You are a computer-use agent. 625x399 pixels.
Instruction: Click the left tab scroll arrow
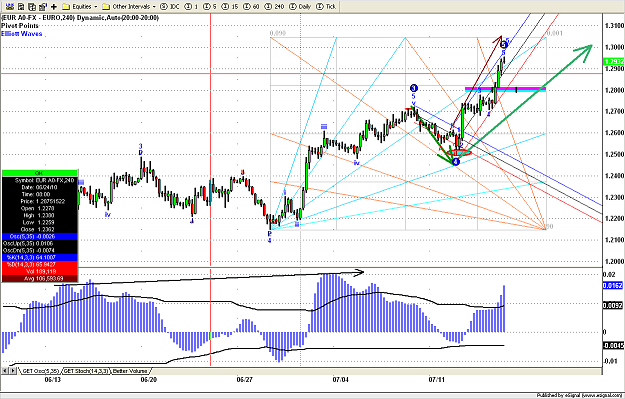[4, 371]
